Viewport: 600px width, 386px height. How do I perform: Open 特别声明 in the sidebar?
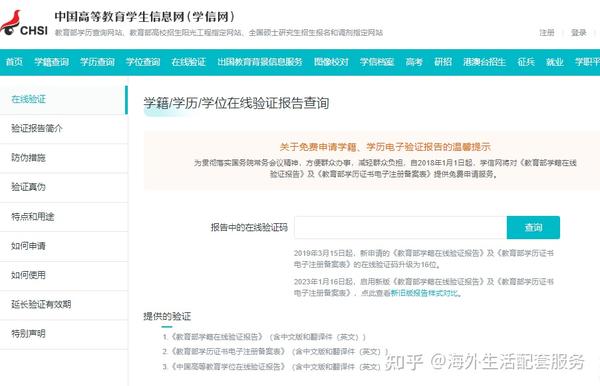[64, 334]
